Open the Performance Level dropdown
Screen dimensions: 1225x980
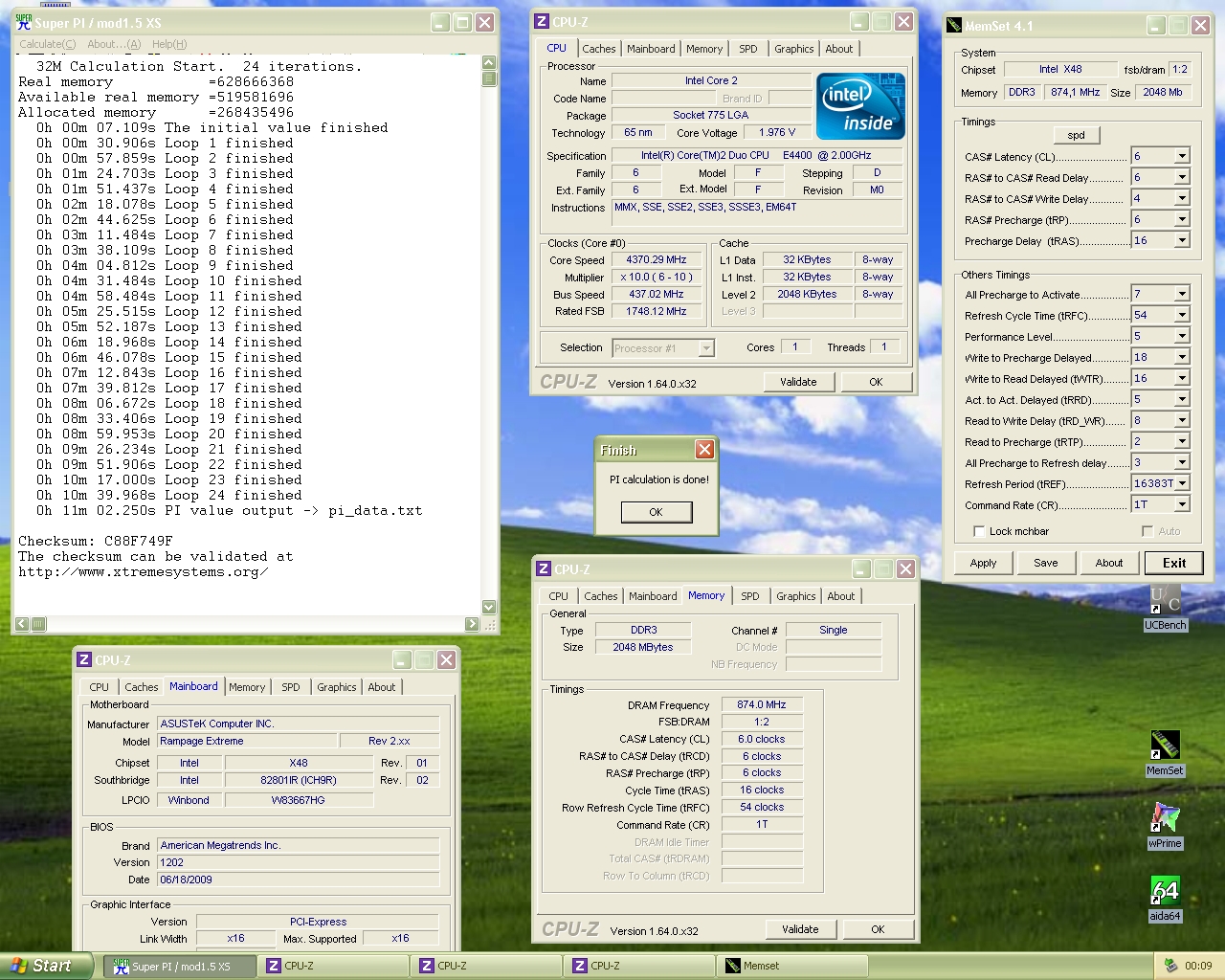tap(1182, 336)
